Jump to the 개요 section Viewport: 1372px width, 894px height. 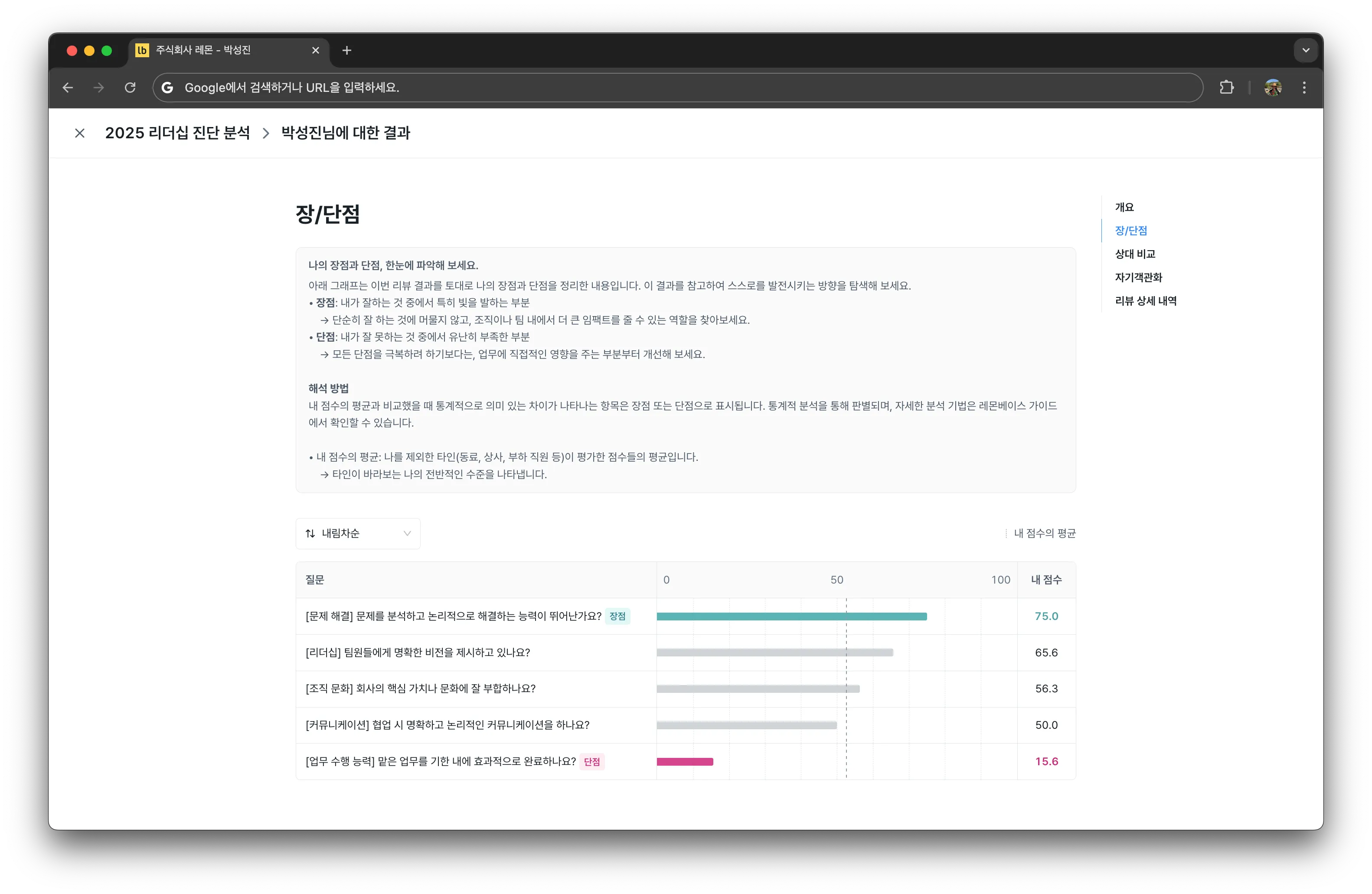click(x=1124, y=207)
